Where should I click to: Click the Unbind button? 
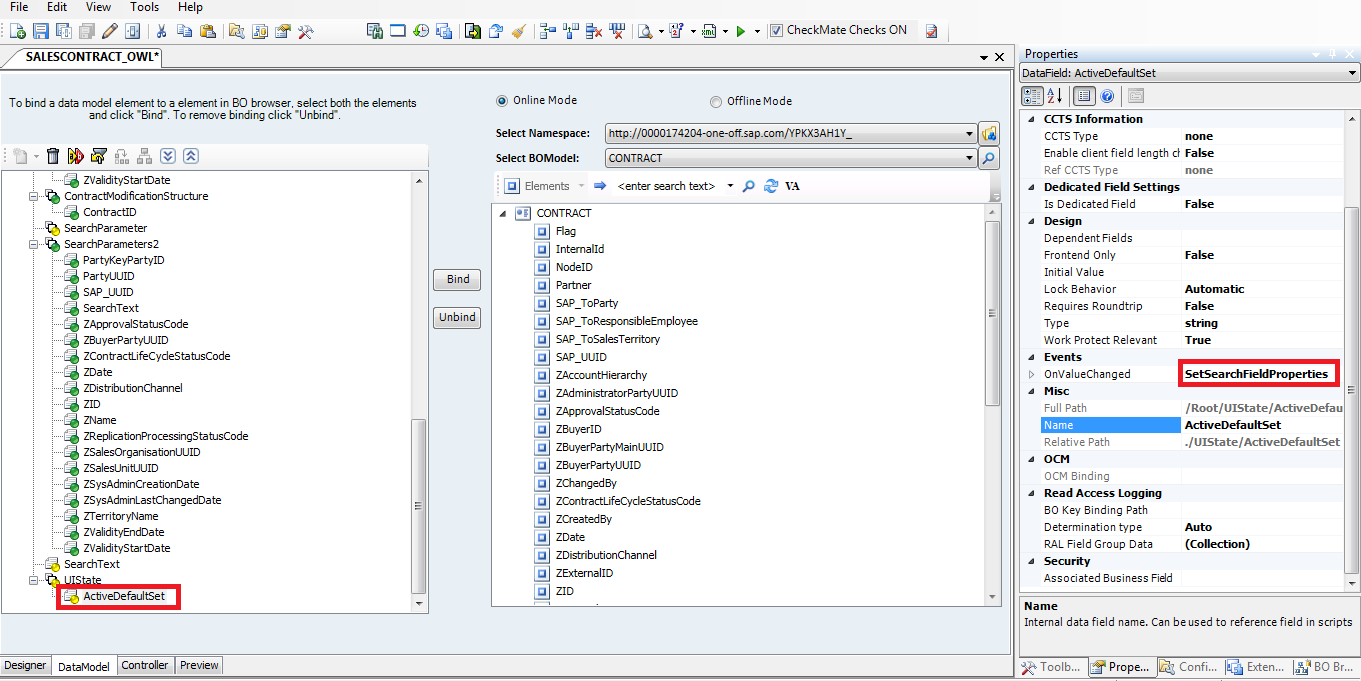[457, 318]
